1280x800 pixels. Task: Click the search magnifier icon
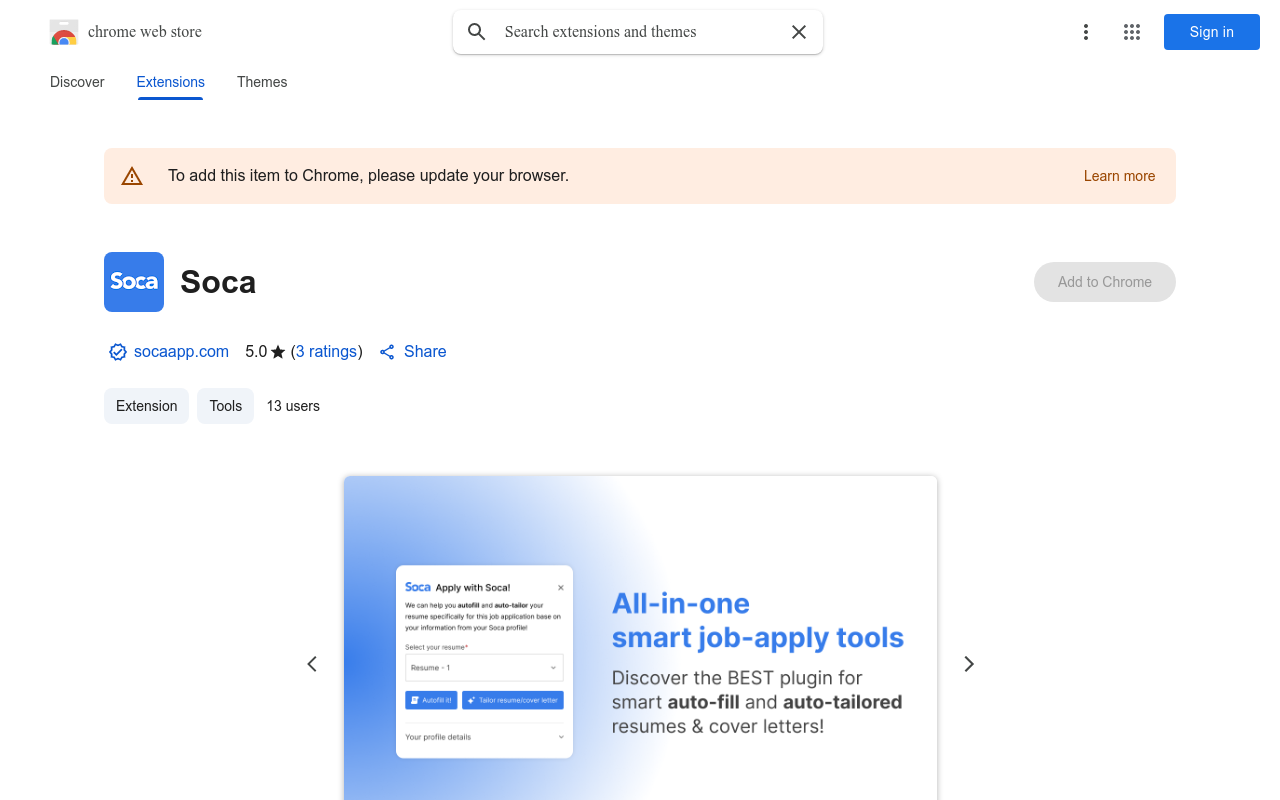coord(477,32)
